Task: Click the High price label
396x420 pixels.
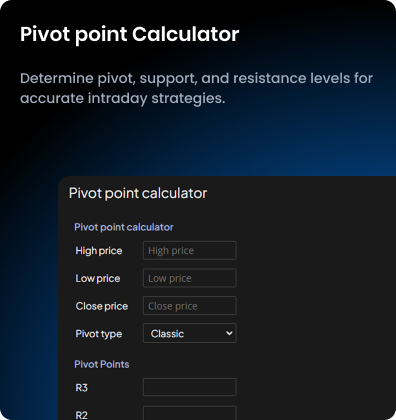Action: [99, 251]
